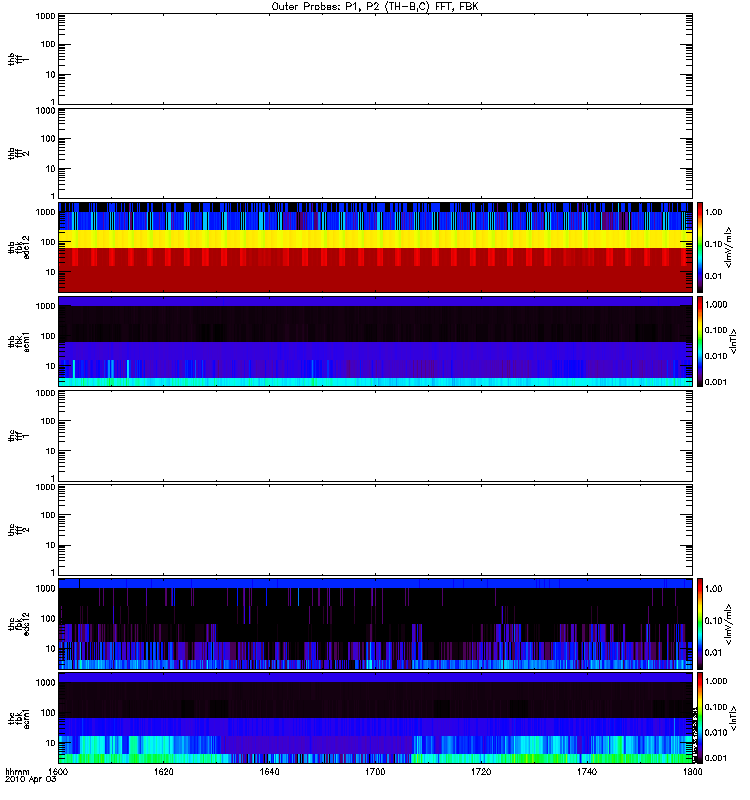Image resolution: width=750 pixels, height=800 pixels.
Task: Click the color bar beside thc fbk edc12
Action: [700, 624]
